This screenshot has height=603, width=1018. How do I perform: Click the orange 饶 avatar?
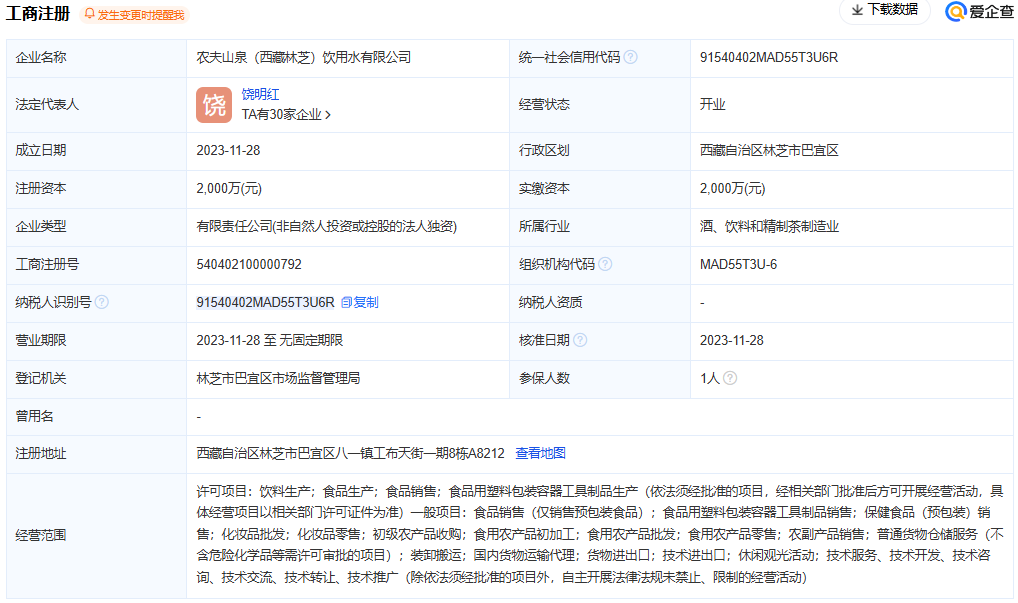[x=214, y=105]
